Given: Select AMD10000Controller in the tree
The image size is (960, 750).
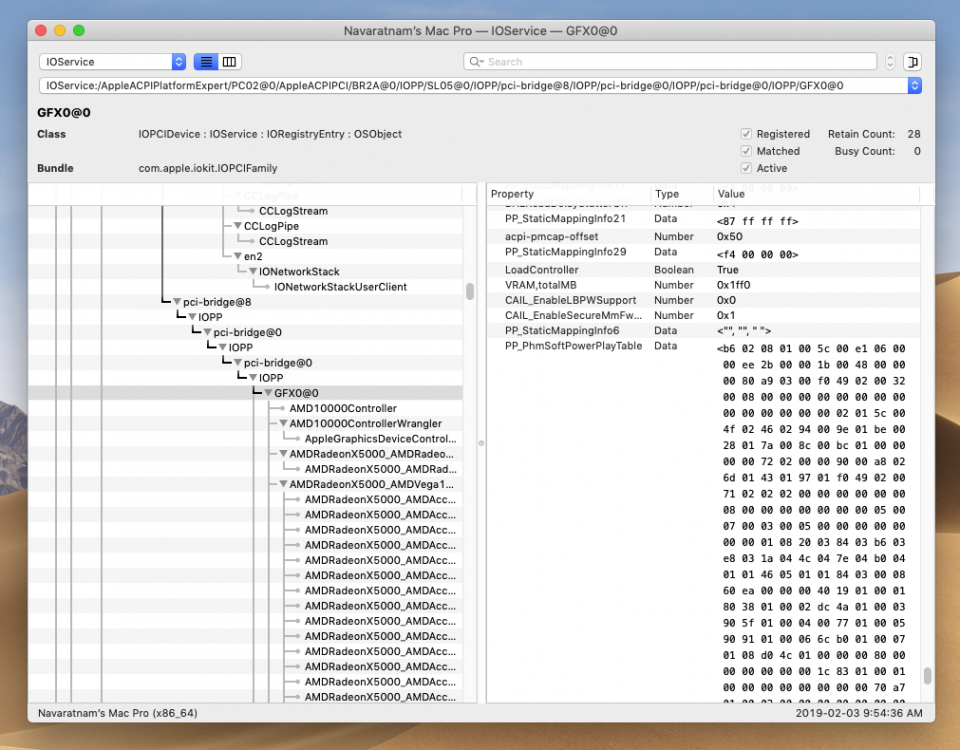Looking at the screenshot, I should click(343, 408).
